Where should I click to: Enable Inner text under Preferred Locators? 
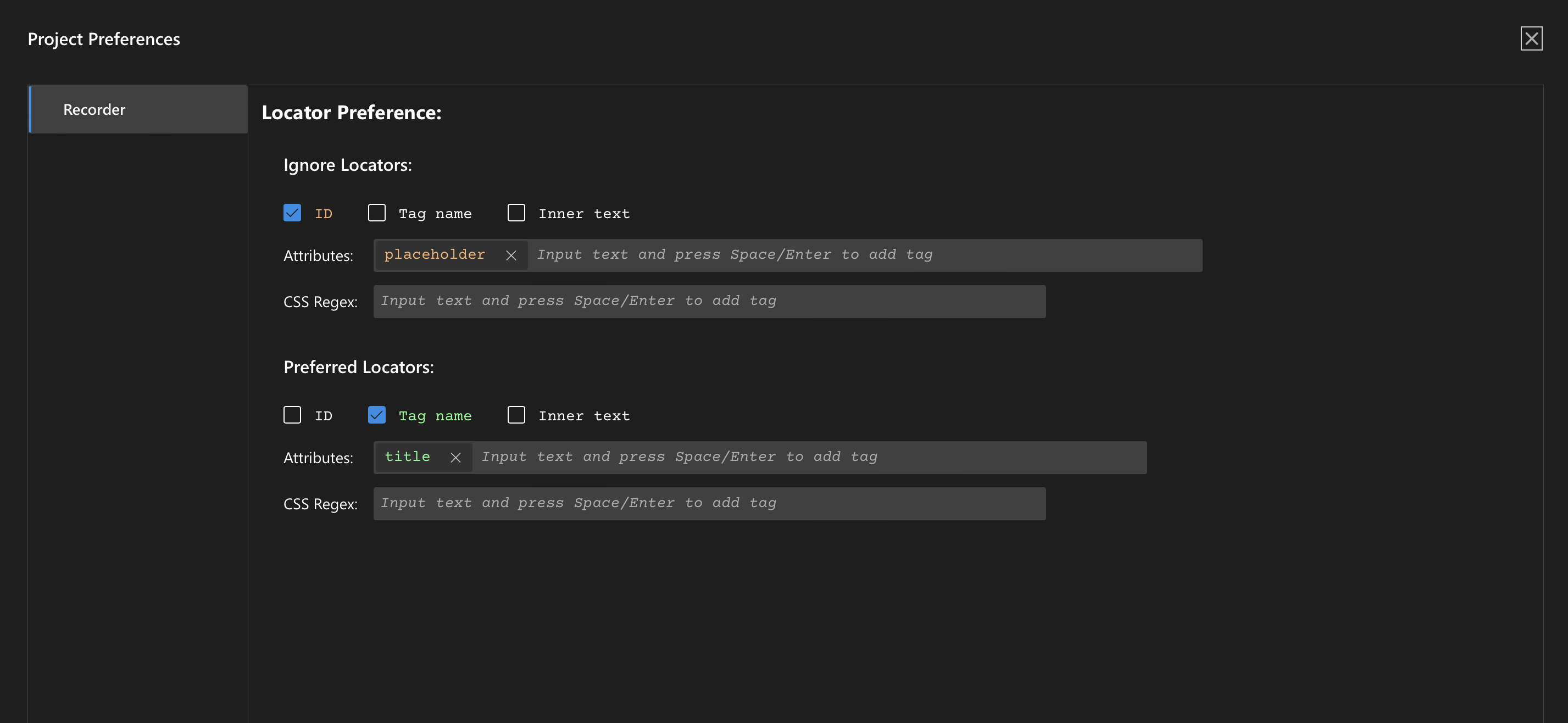tap(516, 415)
